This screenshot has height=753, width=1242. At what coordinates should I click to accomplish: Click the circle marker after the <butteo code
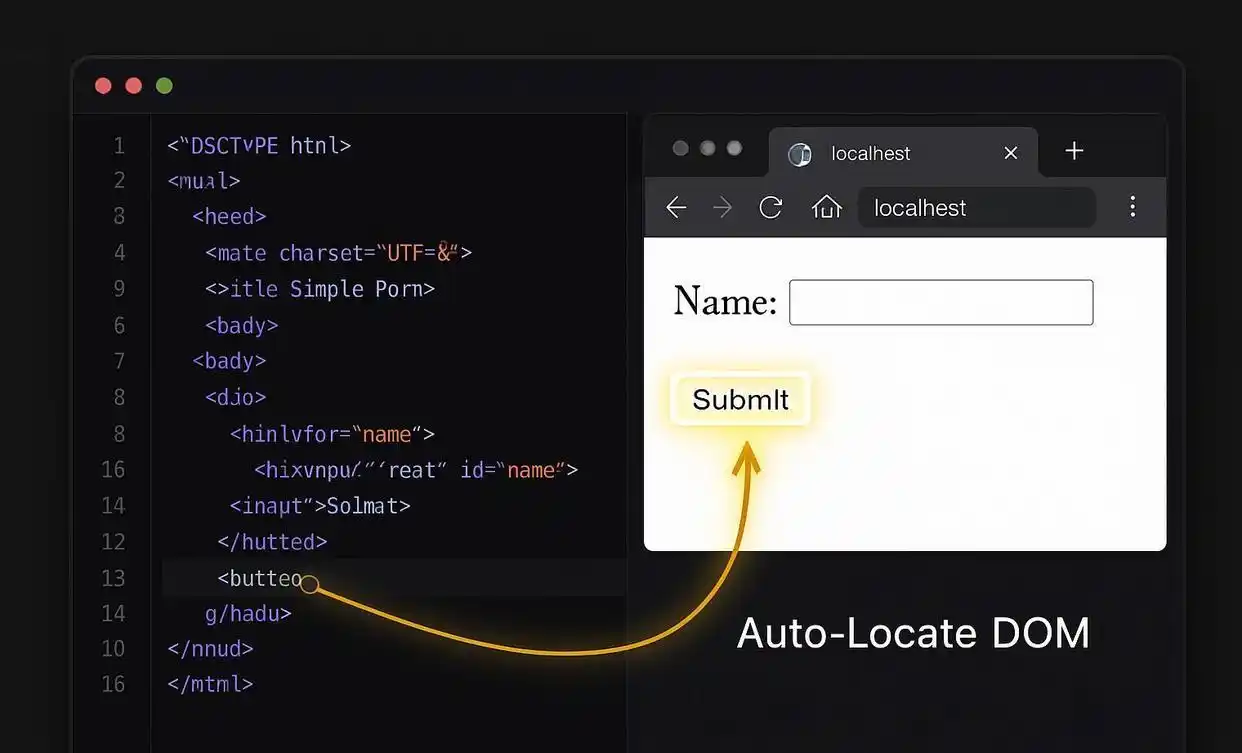point(310,584)
